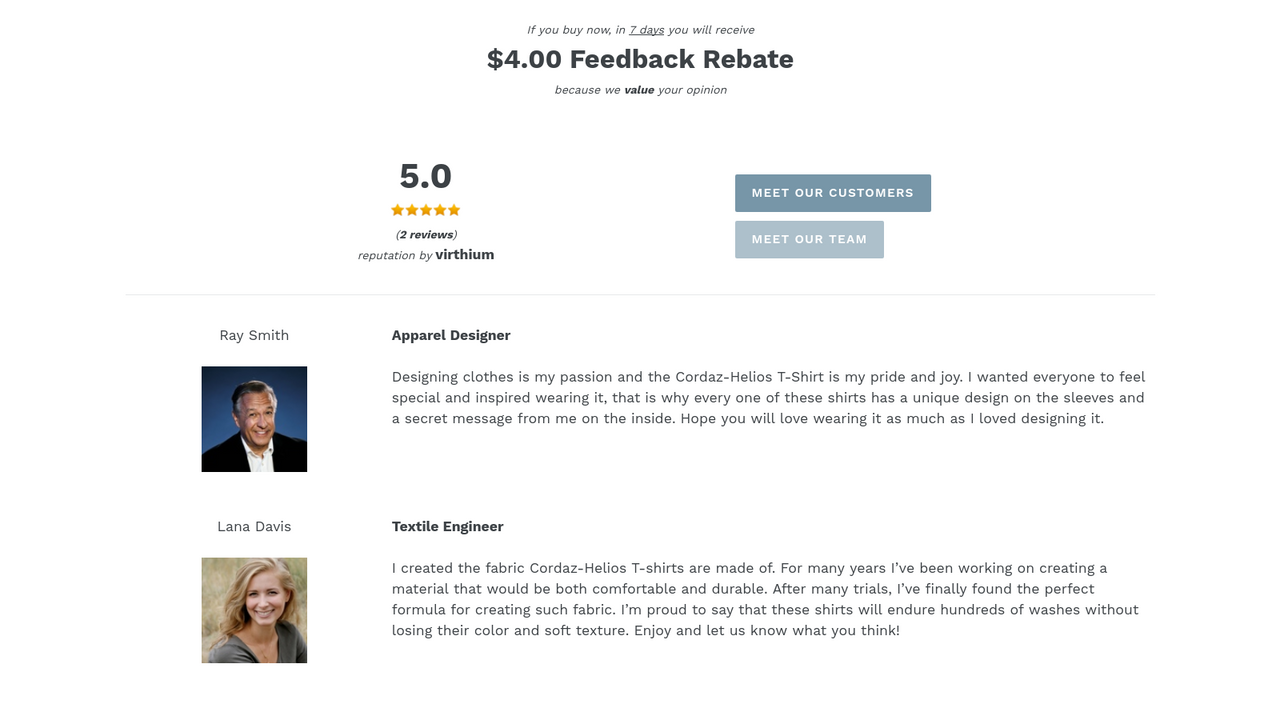The width and height of the screenshot is (1280, 720).
Task: Select the Meet Our Customers tab button
Action: click(833, 193)
